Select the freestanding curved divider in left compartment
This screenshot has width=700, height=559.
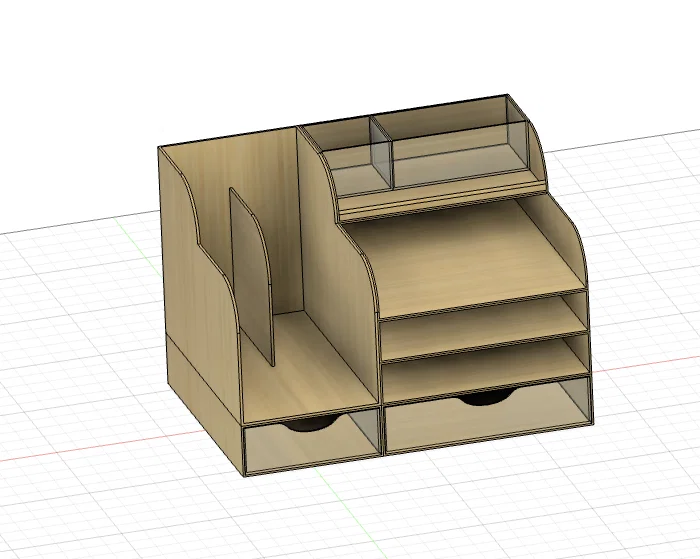[251, 277]
